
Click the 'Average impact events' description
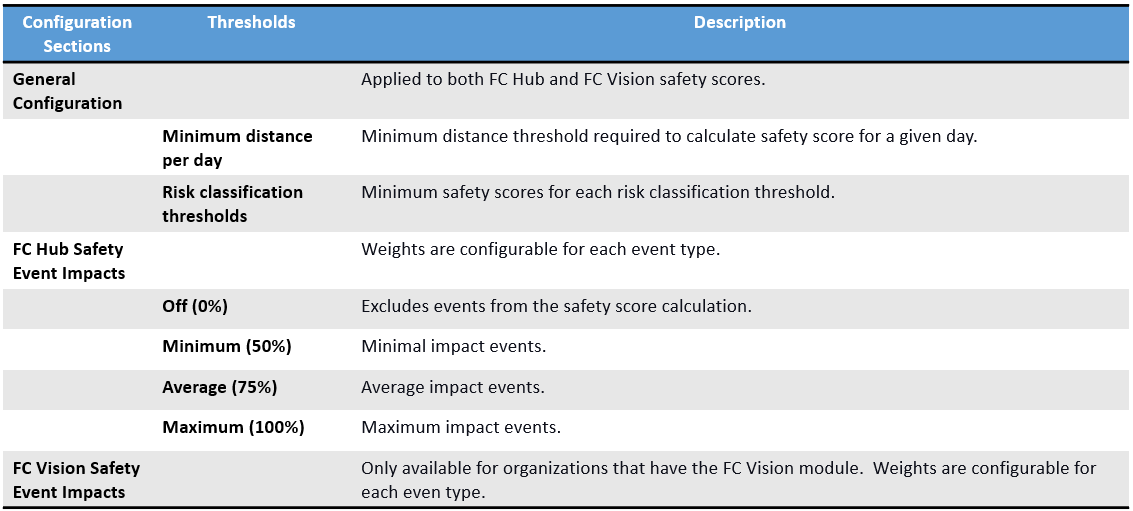click(453, 387)
